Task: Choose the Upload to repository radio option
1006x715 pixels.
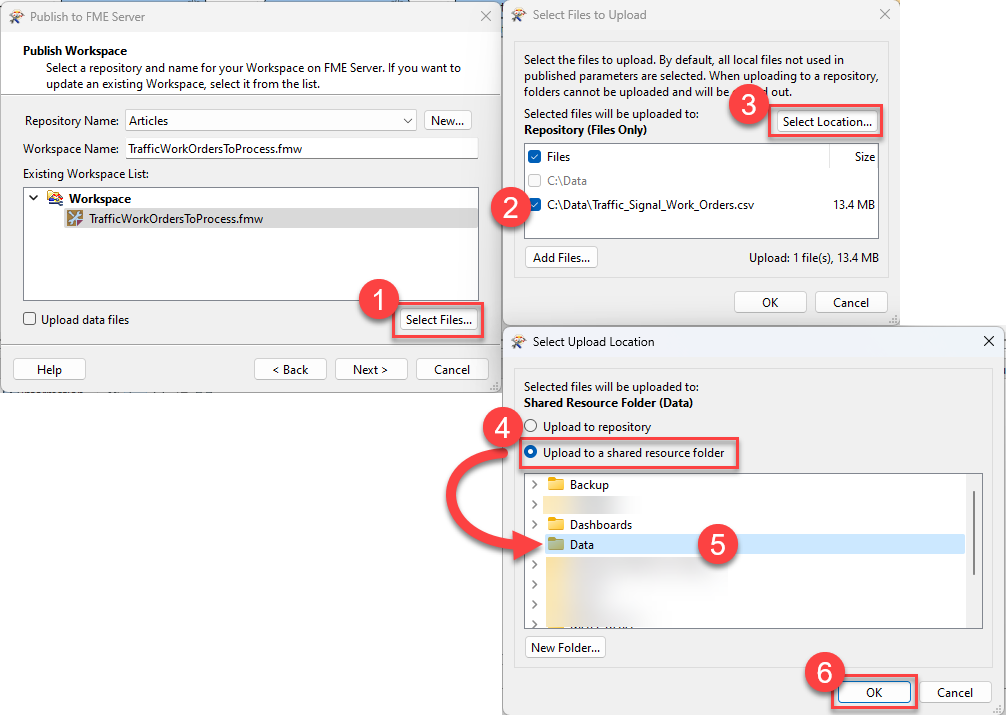Action: [x=531, y=426]
